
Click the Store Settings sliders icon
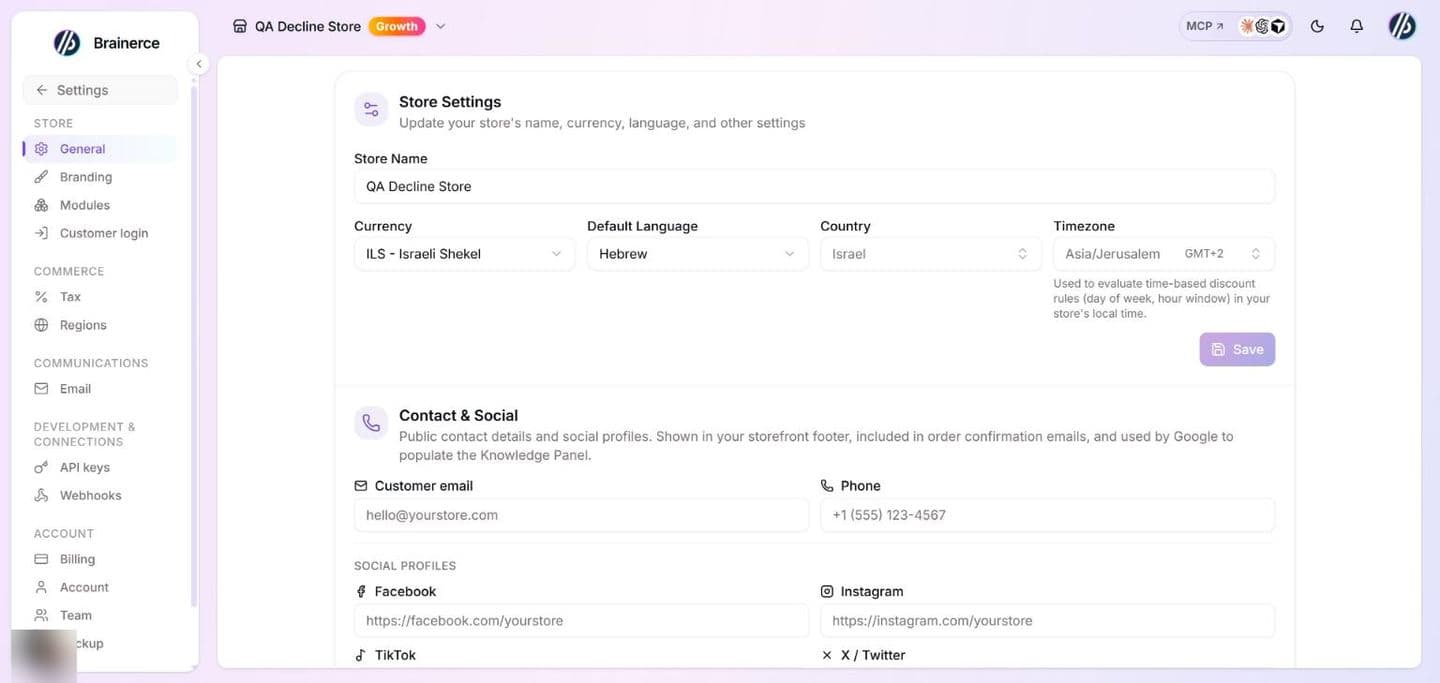click(371, 110)
